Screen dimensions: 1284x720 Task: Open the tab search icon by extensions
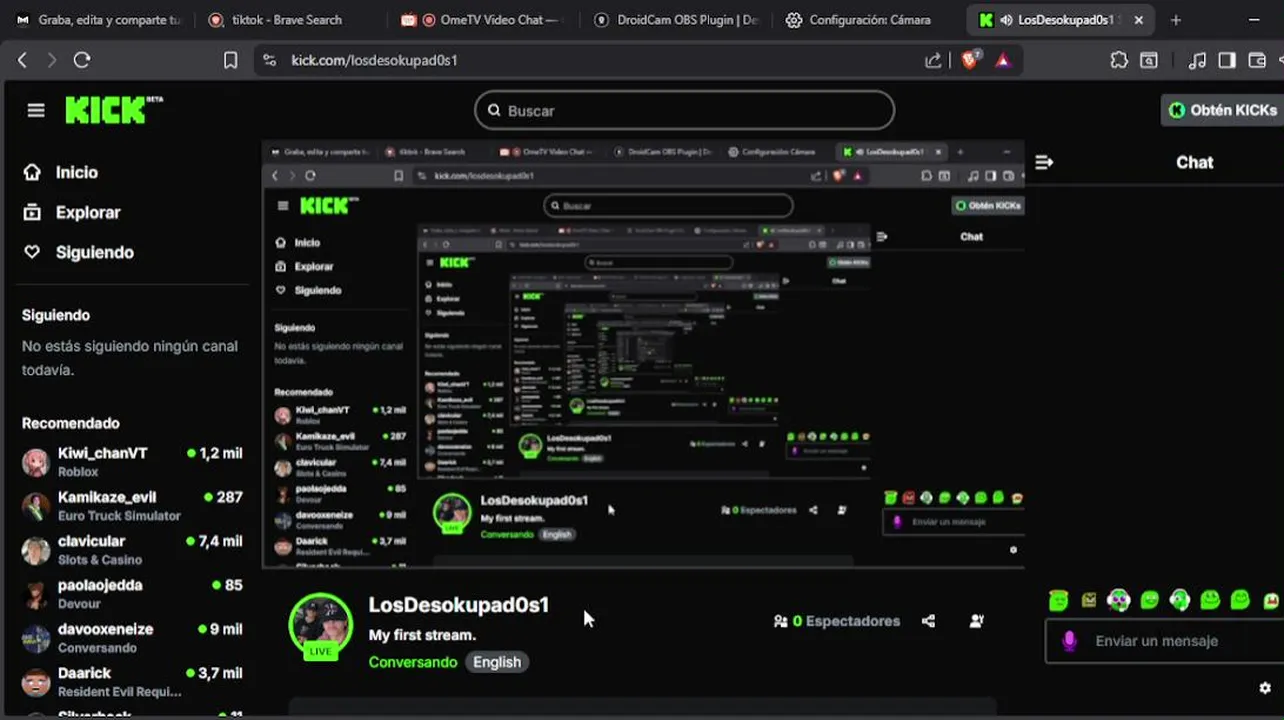pos(1149,60)
